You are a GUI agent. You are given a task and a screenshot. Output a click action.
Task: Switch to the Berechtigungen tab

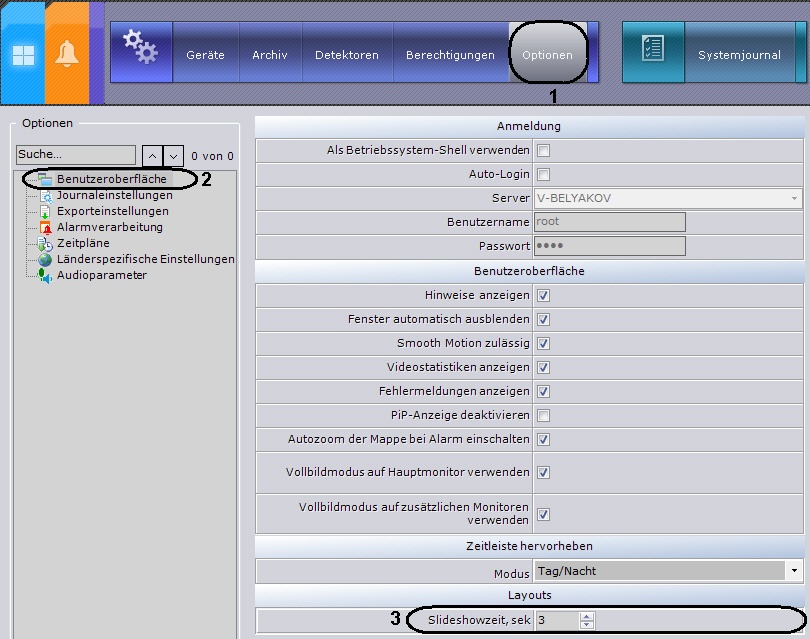450,55
